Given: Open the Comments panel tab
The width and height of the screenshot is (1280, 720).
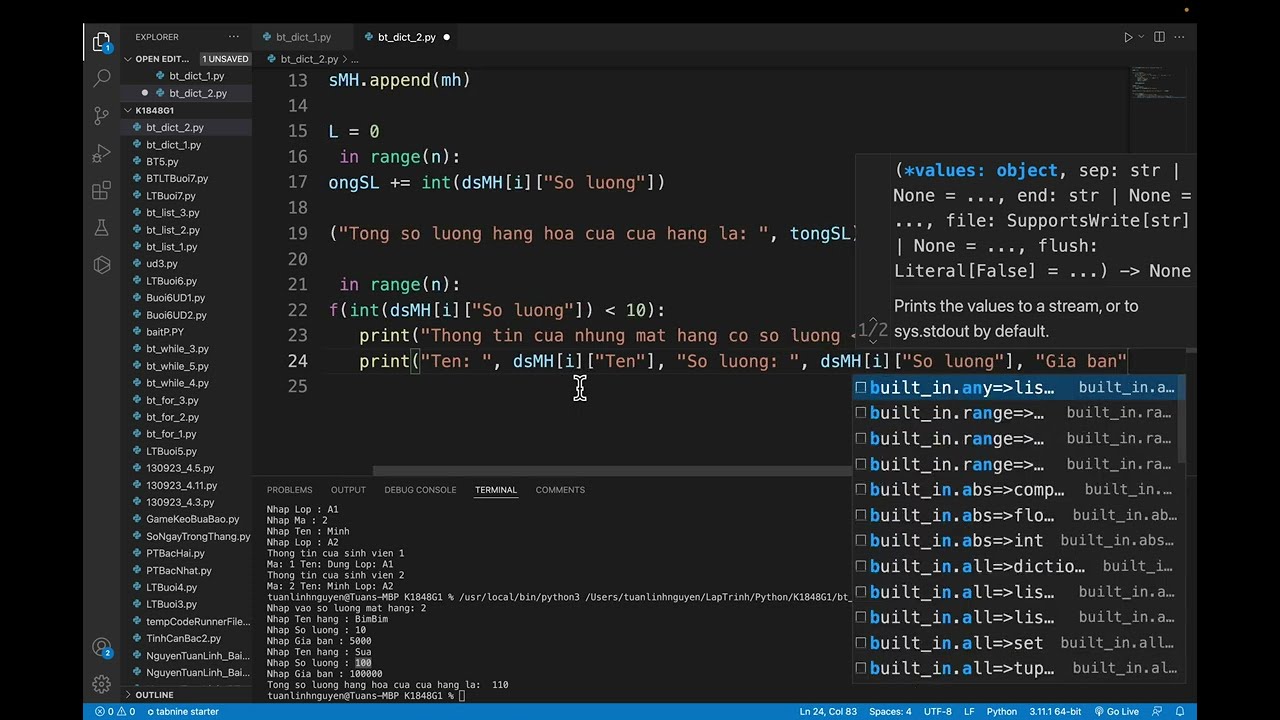Looking at the screenshot, I should 560,490.
